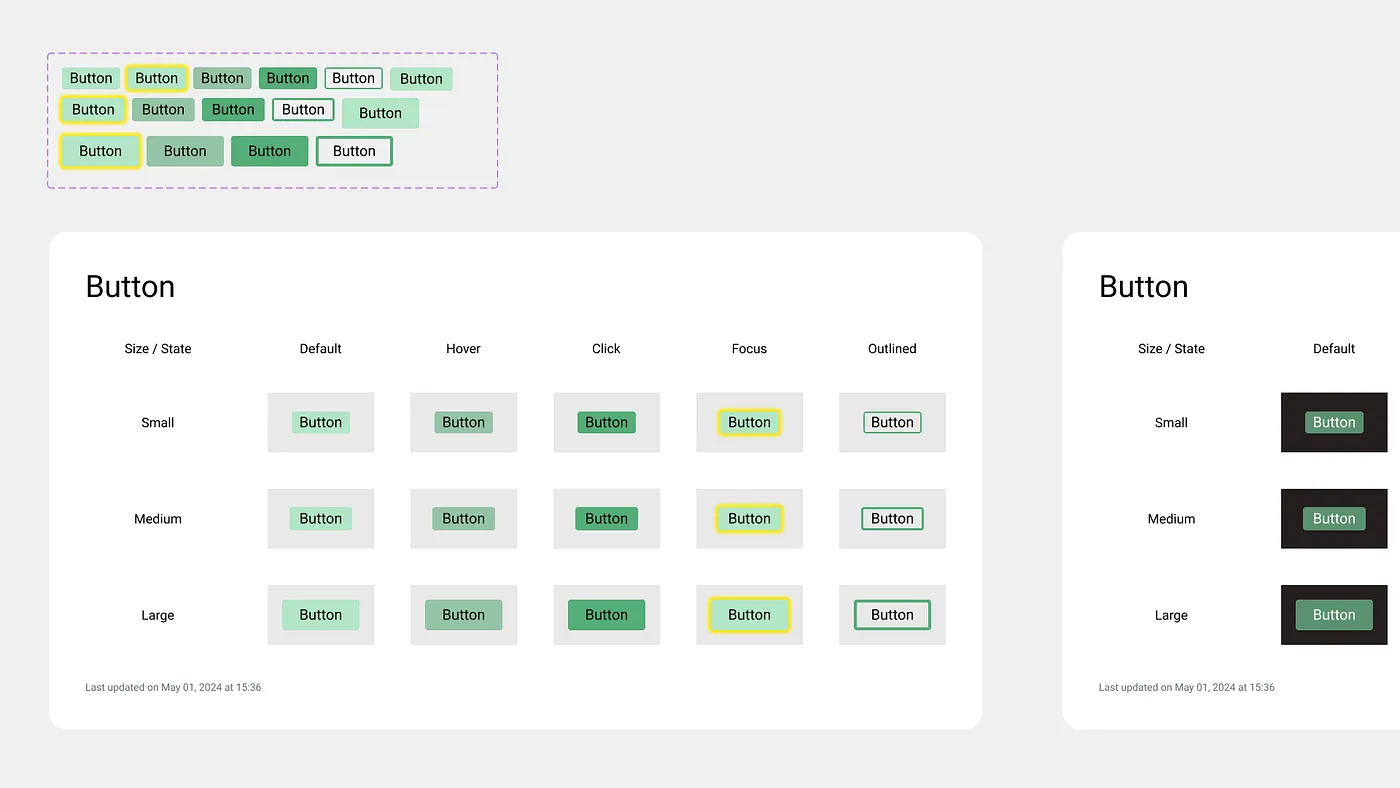
Task: Select the Large Click-state button in the table
Action: coord(606,614)
